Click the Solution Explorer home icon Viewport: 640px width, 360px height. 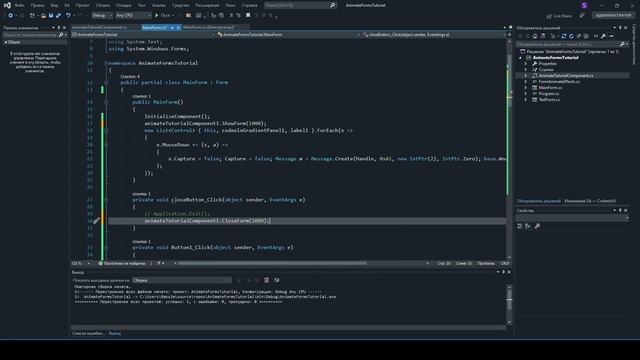pyautogui.click(x=535, y=36)
